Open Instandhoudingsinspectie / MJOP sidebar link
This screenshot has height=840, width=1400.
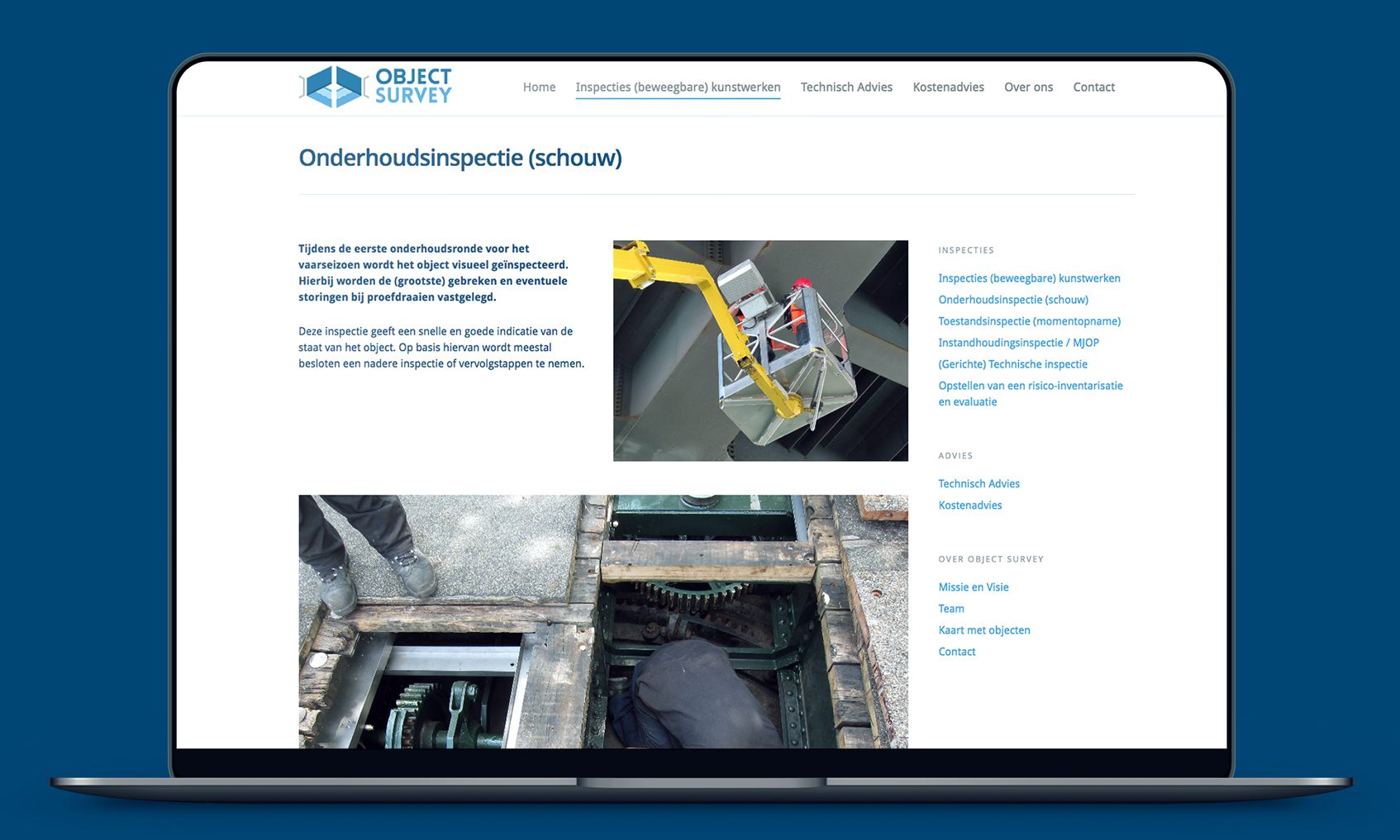[1018, 343]
